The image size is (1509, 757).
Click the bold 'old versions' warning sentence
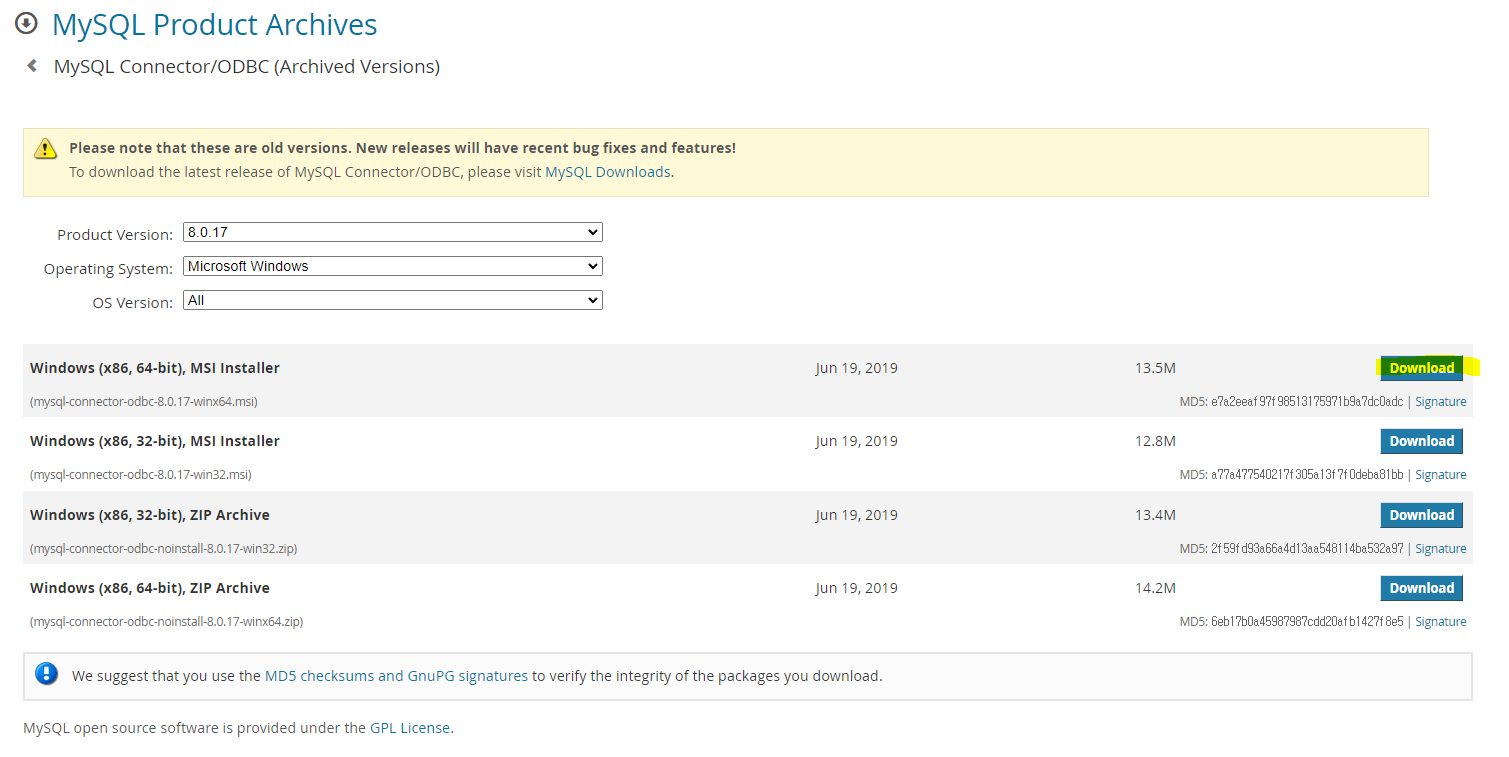point(402,148)
